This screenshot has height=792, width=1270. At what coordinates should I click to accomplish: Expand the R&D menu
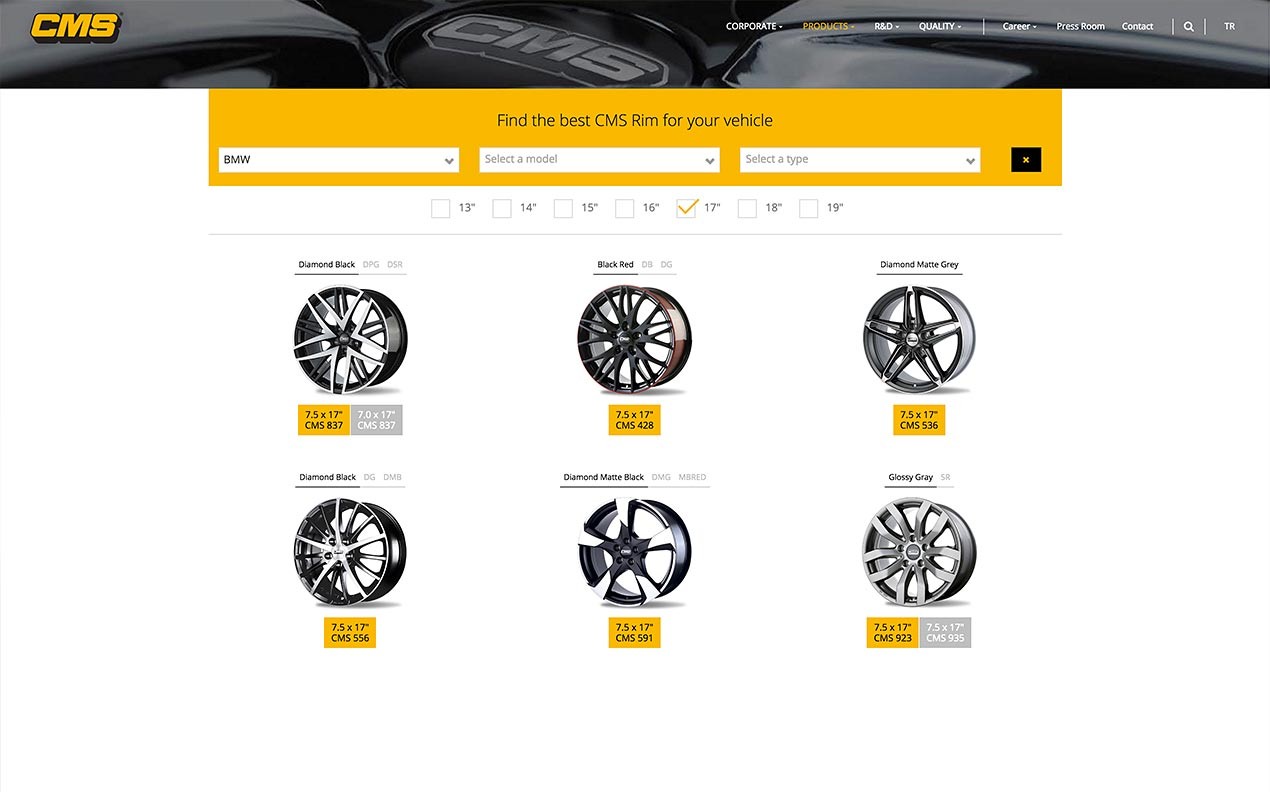[887, 27]
